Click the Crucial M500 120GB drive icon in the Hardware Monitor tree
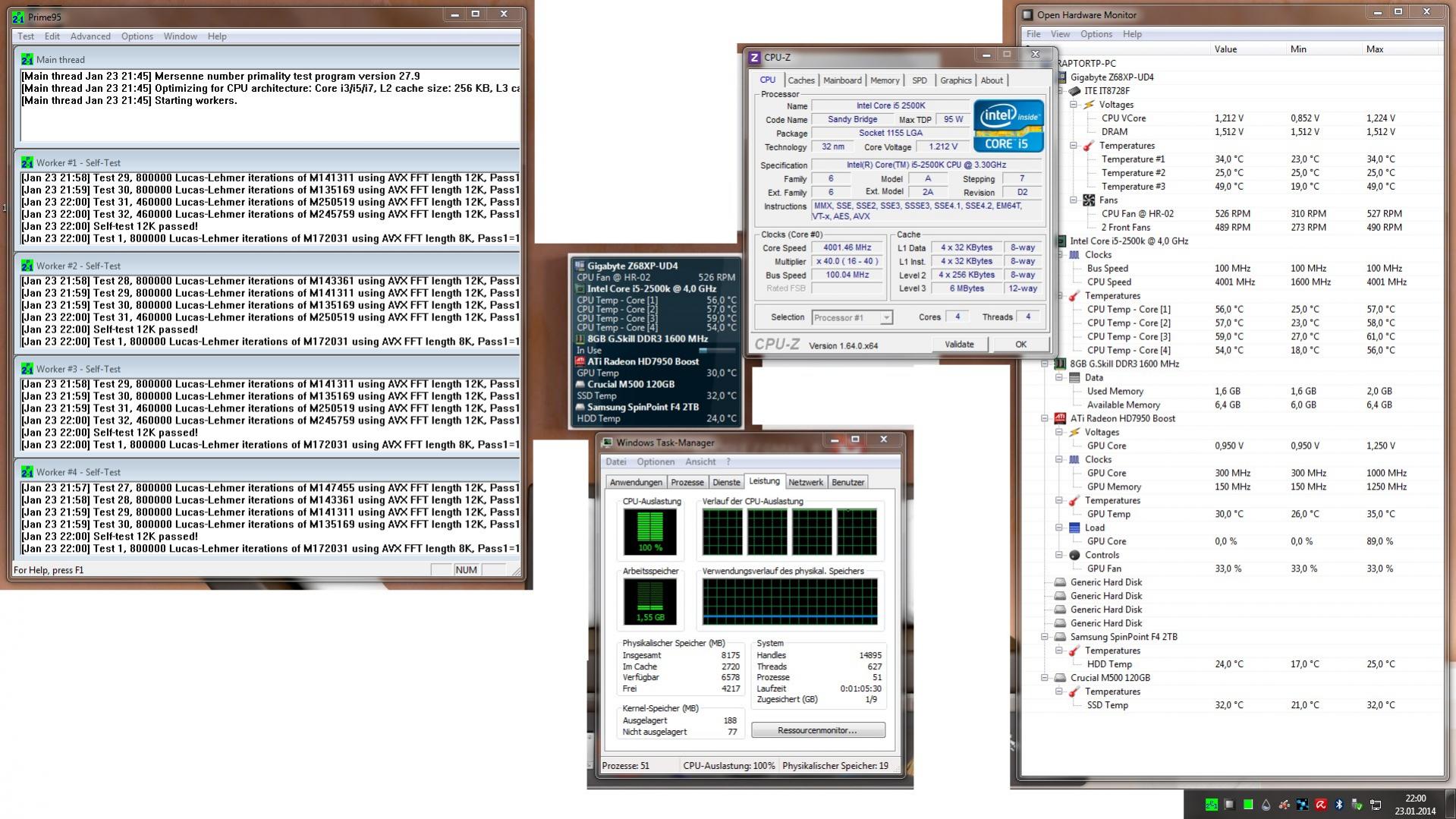 click(x=1060, y=678)
